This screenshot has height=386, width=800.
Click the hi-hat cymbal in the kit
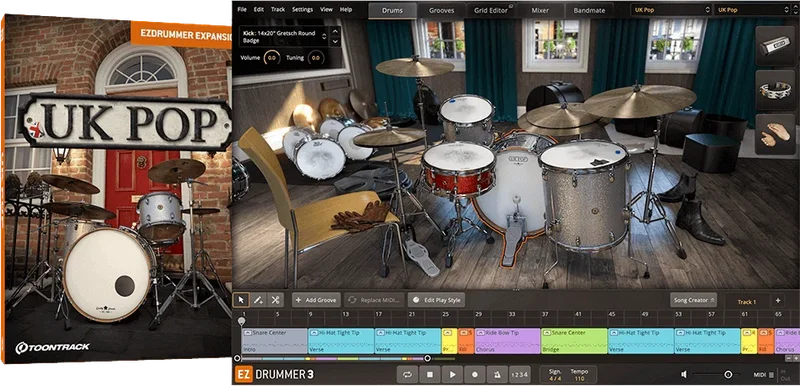click(389, 138)
